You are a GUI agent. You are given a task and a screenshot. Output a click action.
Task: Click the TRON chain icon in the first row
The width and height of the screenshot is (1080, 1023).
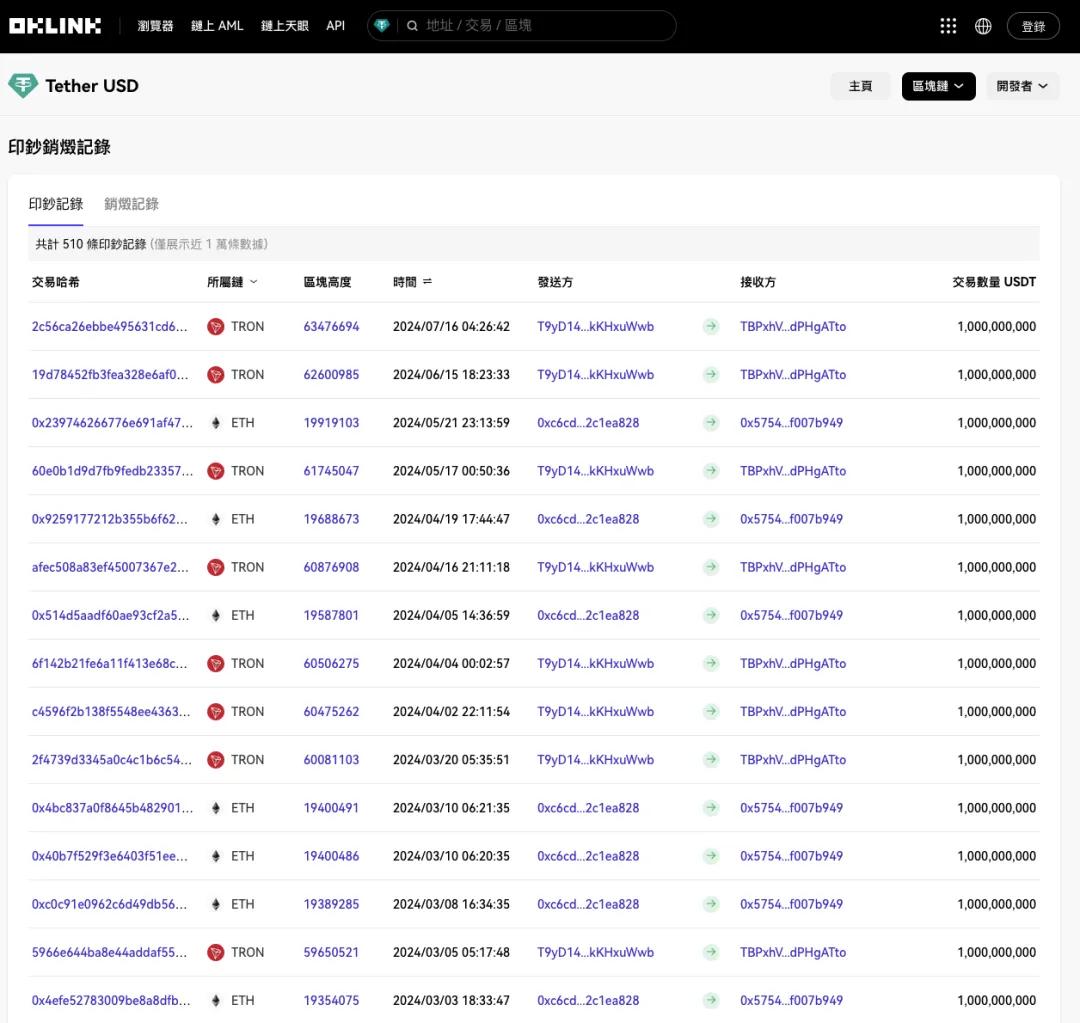click(x=215, y=326)
